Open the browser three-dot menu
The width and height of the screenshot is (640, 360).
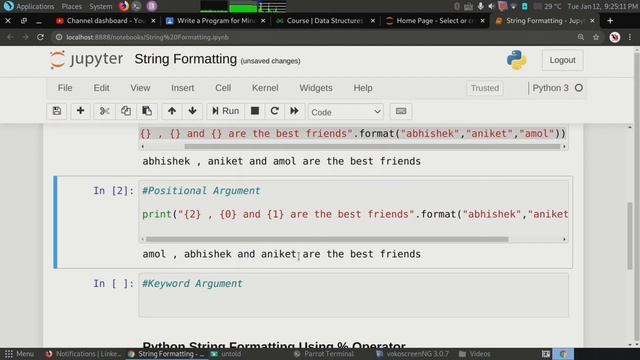pyautogui.click(x=630, y=37)
